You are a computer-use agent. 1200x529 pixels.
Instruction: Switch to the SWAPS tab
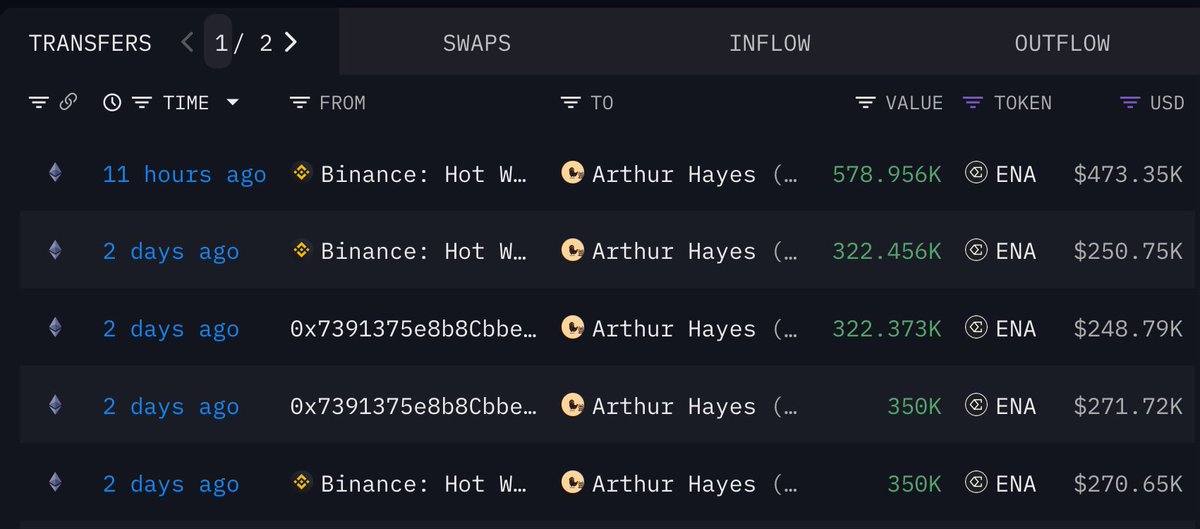(477, 43)
